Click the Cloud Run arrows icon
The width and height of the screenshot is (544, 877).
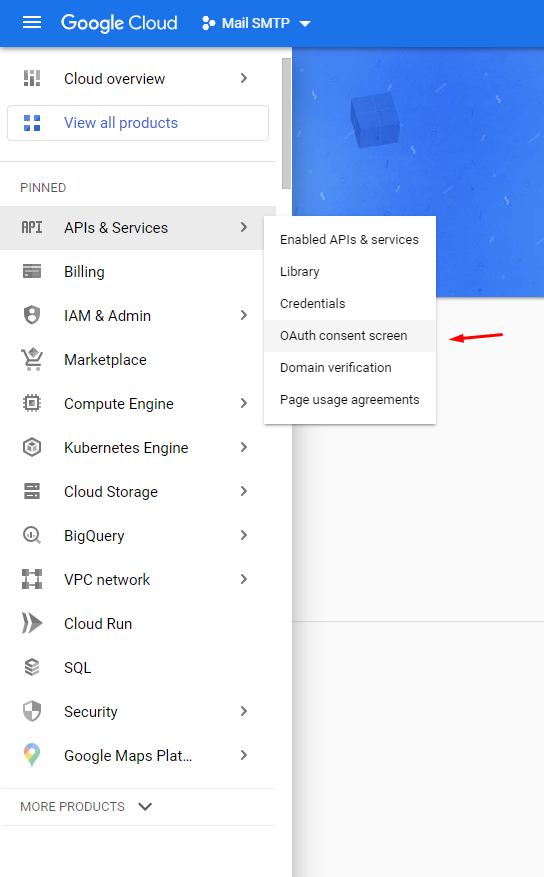point(32,623)
